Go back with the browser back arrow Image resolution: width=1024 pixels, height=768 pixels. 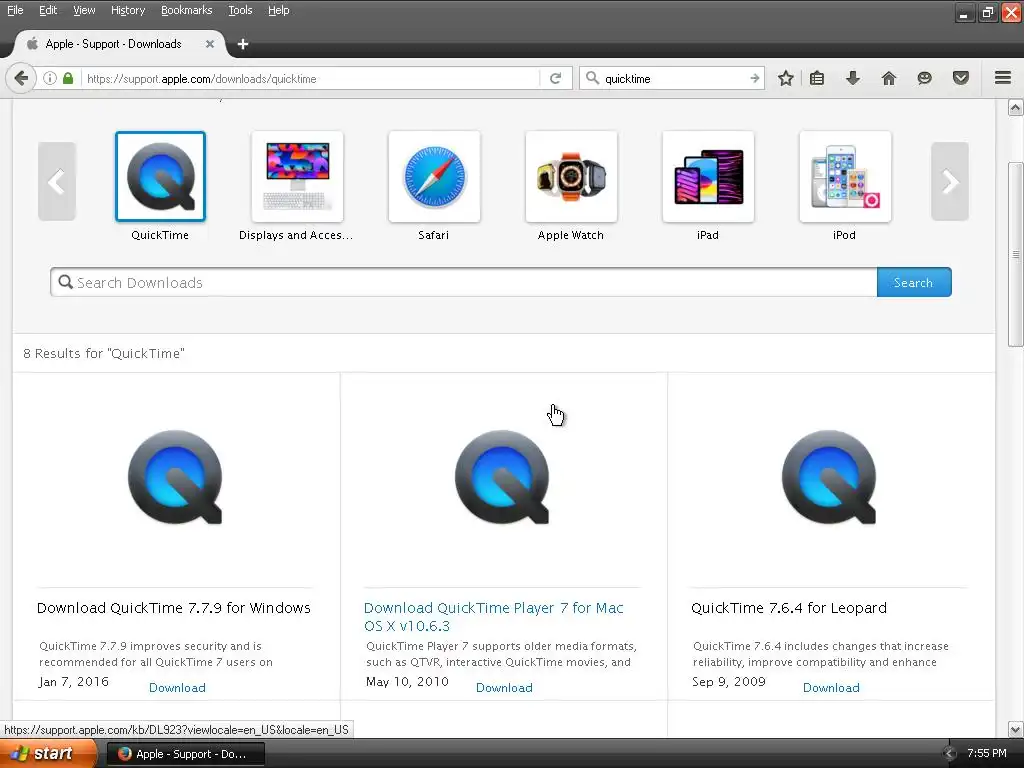21,78
